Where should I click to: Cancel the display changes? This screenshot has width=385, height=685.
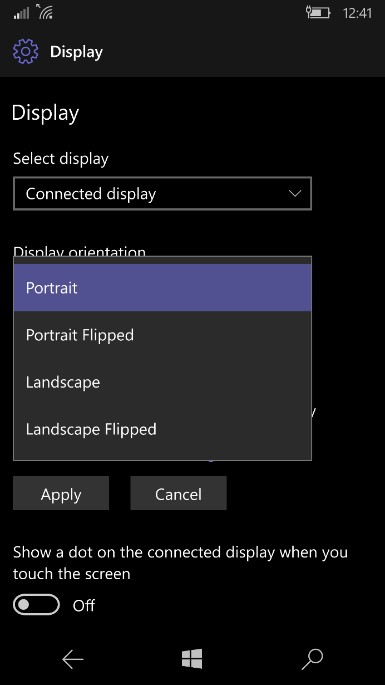point(178,493)
